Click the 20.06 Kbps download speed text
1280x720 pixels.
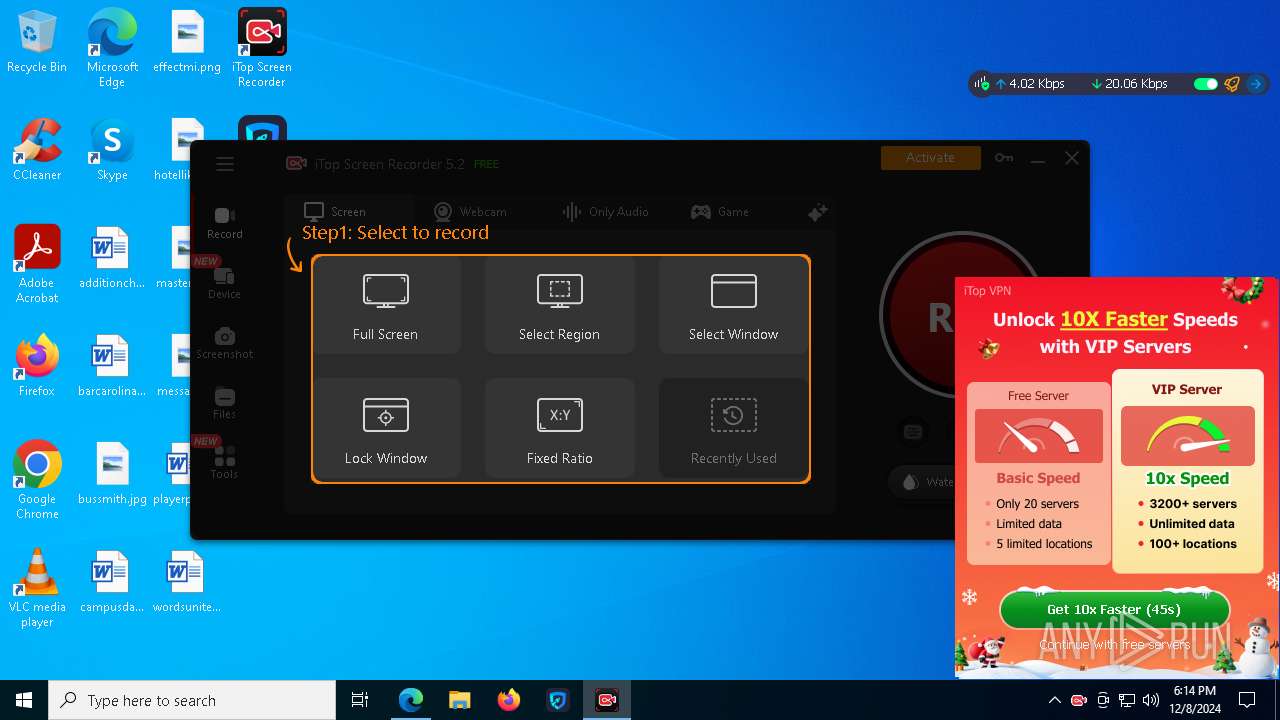click(x=1136, y=84)
